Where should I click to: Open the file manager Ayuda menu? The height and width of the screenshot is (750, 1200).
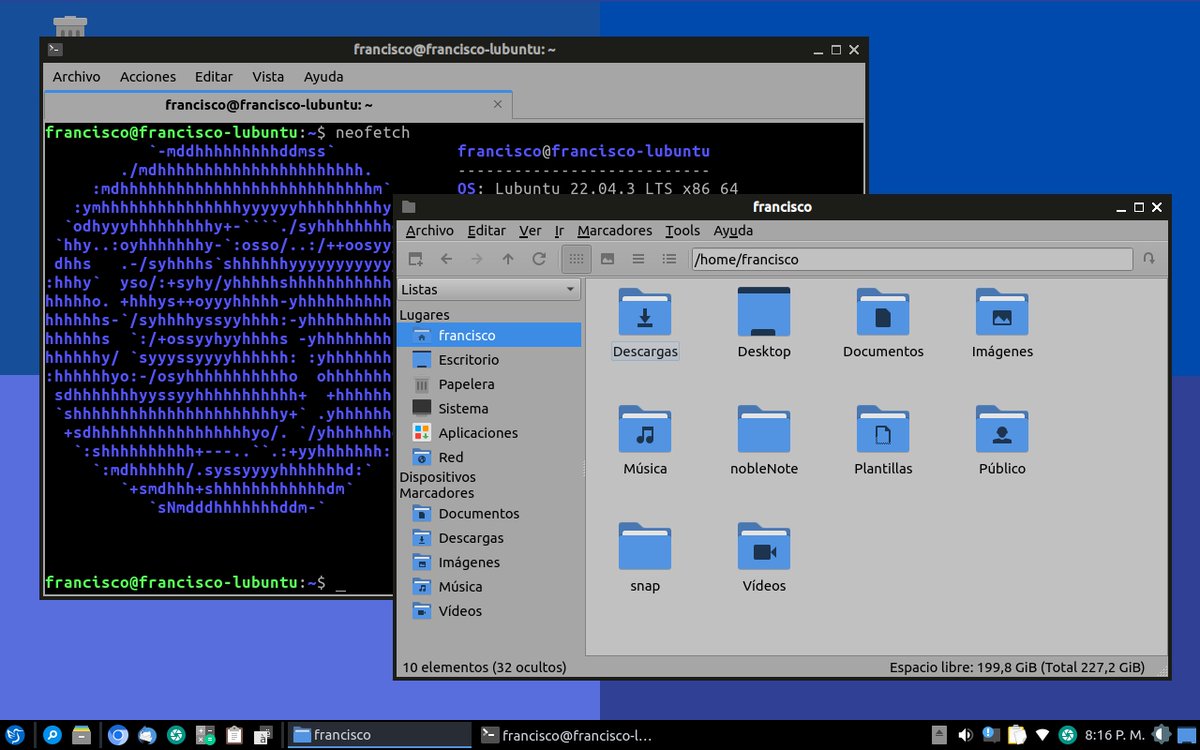(x=733, y=231)
